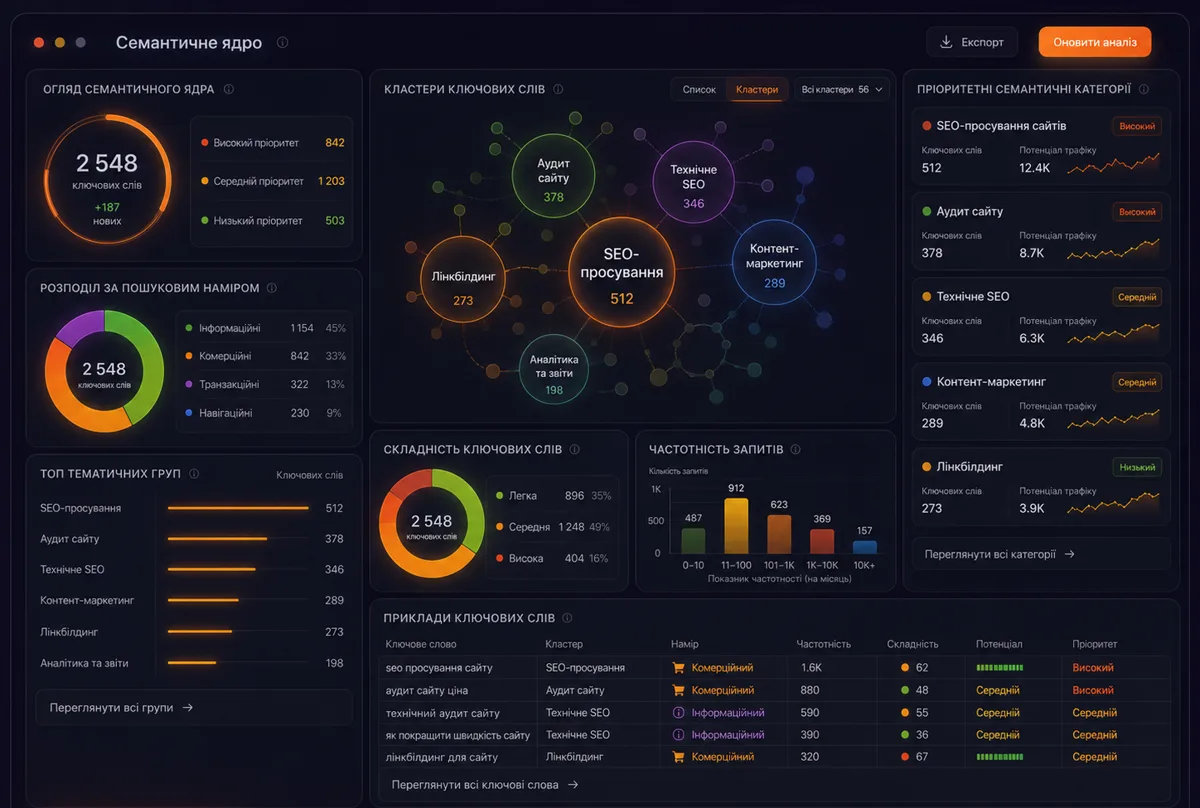Viewport: 1200px width, 808px height.
Task: Click info icon beside Кластери ключових слів
Action: point(558,89)
